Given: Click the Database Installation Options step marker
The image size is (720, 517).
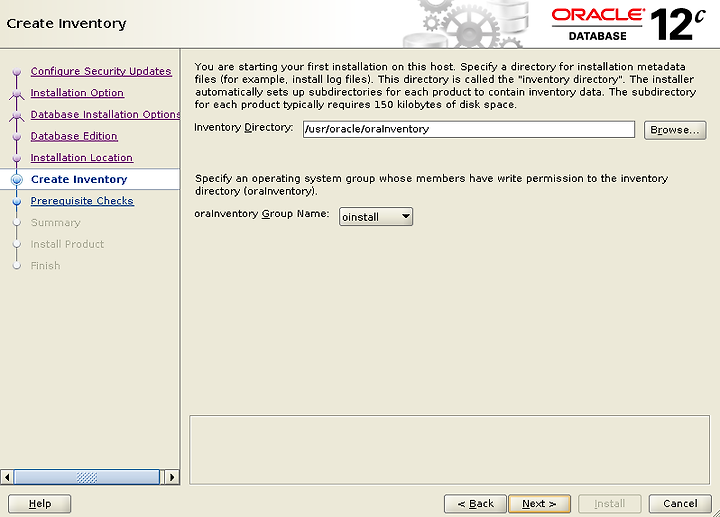Looking at the screenshot, I should click(x=17, y=115).
